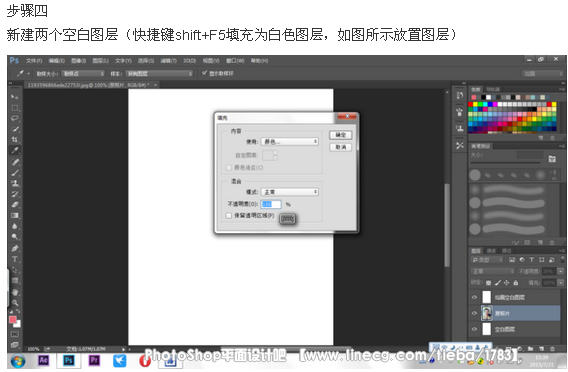Select the Blur tool

pyautogui.click(x=14, y=226)
